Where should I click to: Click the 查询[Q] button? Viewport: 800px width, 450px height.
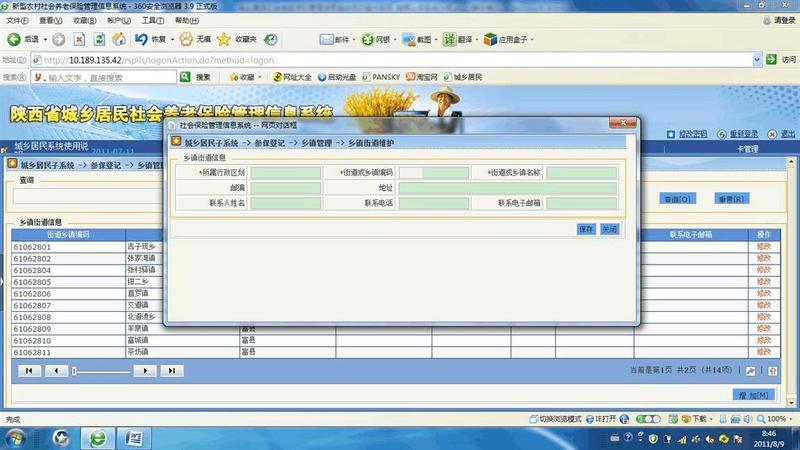click(678, 198)
